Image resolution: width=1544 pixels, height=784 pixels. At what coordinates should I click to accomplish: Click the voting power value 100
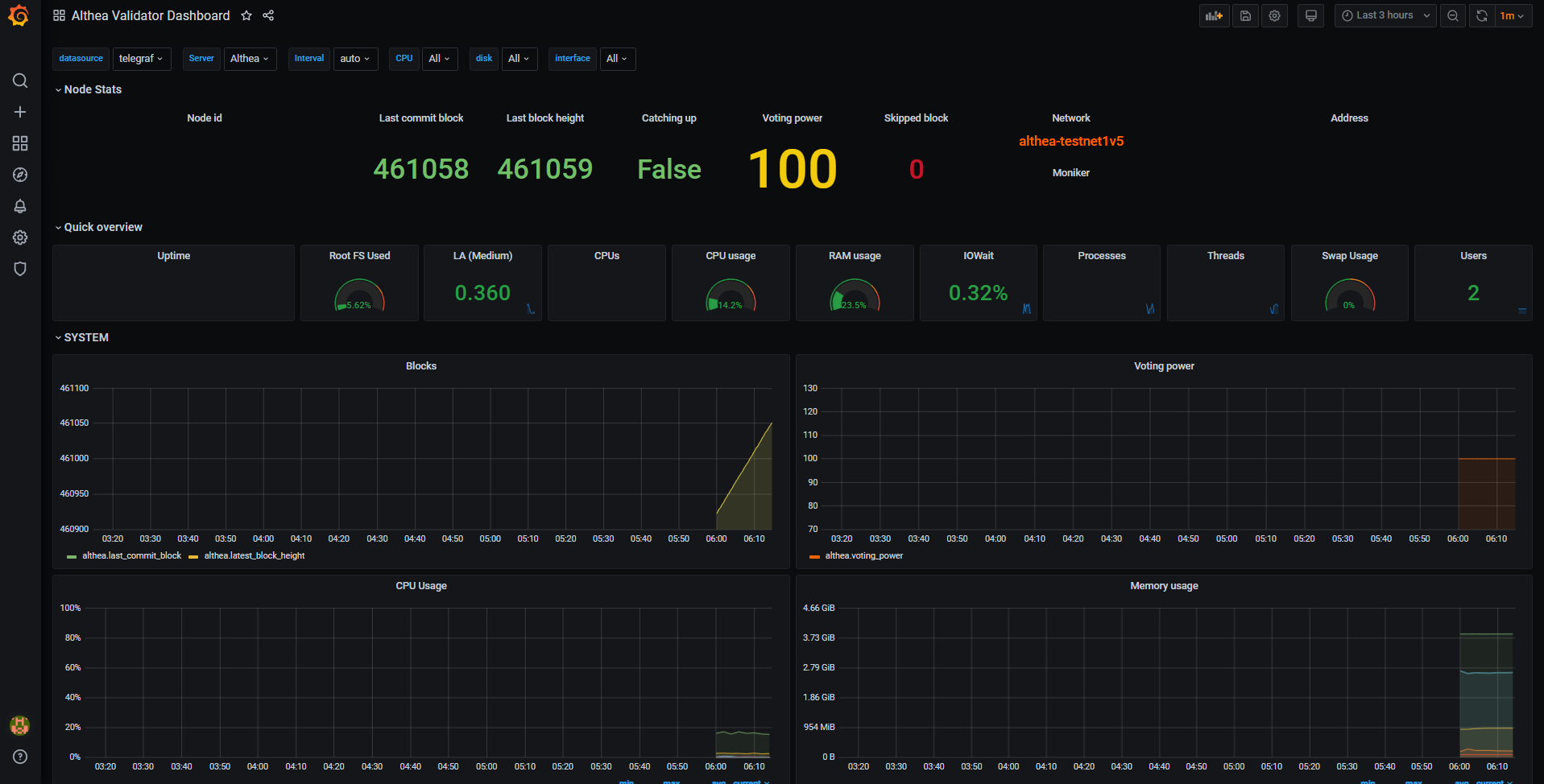tap(793, 169)
